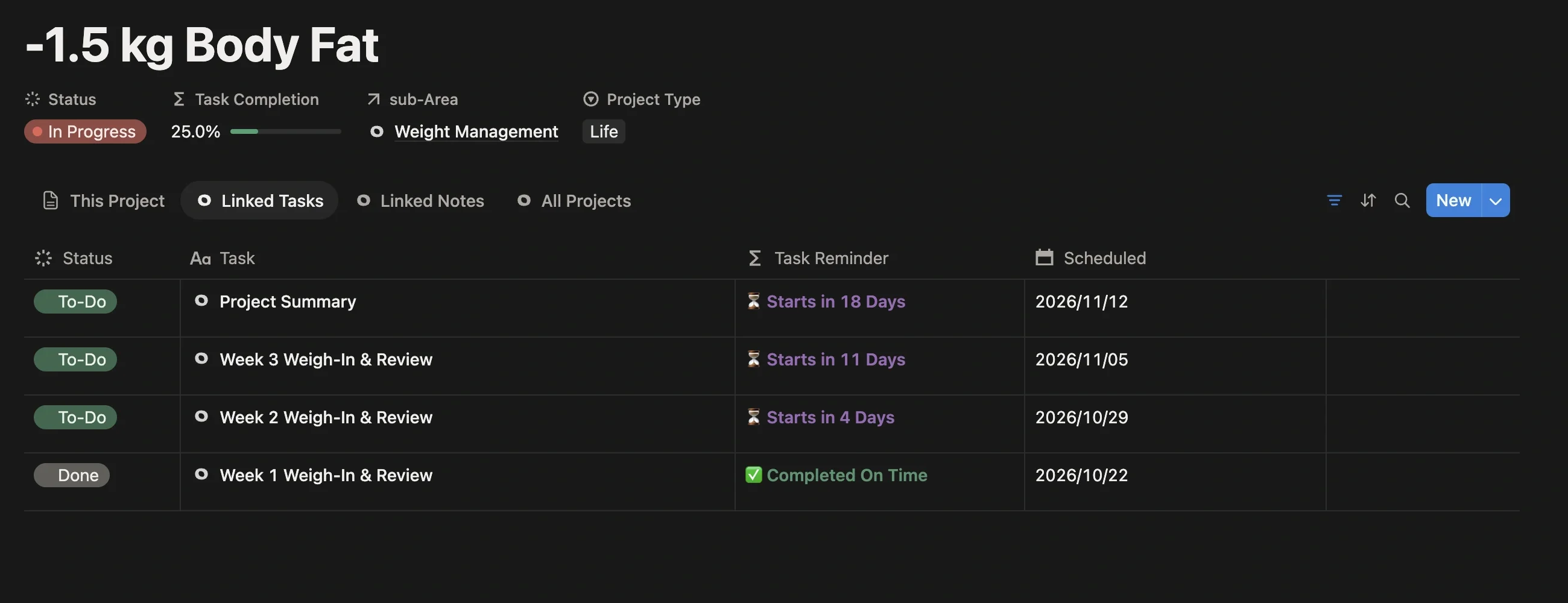The width and height of the screenshot is (1568, 603).
Task: Expand the New button dropdown arrow
Action: point(1496,200)
